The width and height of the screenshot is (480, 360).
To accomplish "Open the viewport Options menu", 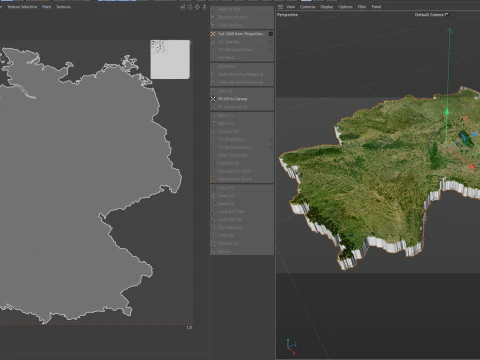I will pos(345,7).
